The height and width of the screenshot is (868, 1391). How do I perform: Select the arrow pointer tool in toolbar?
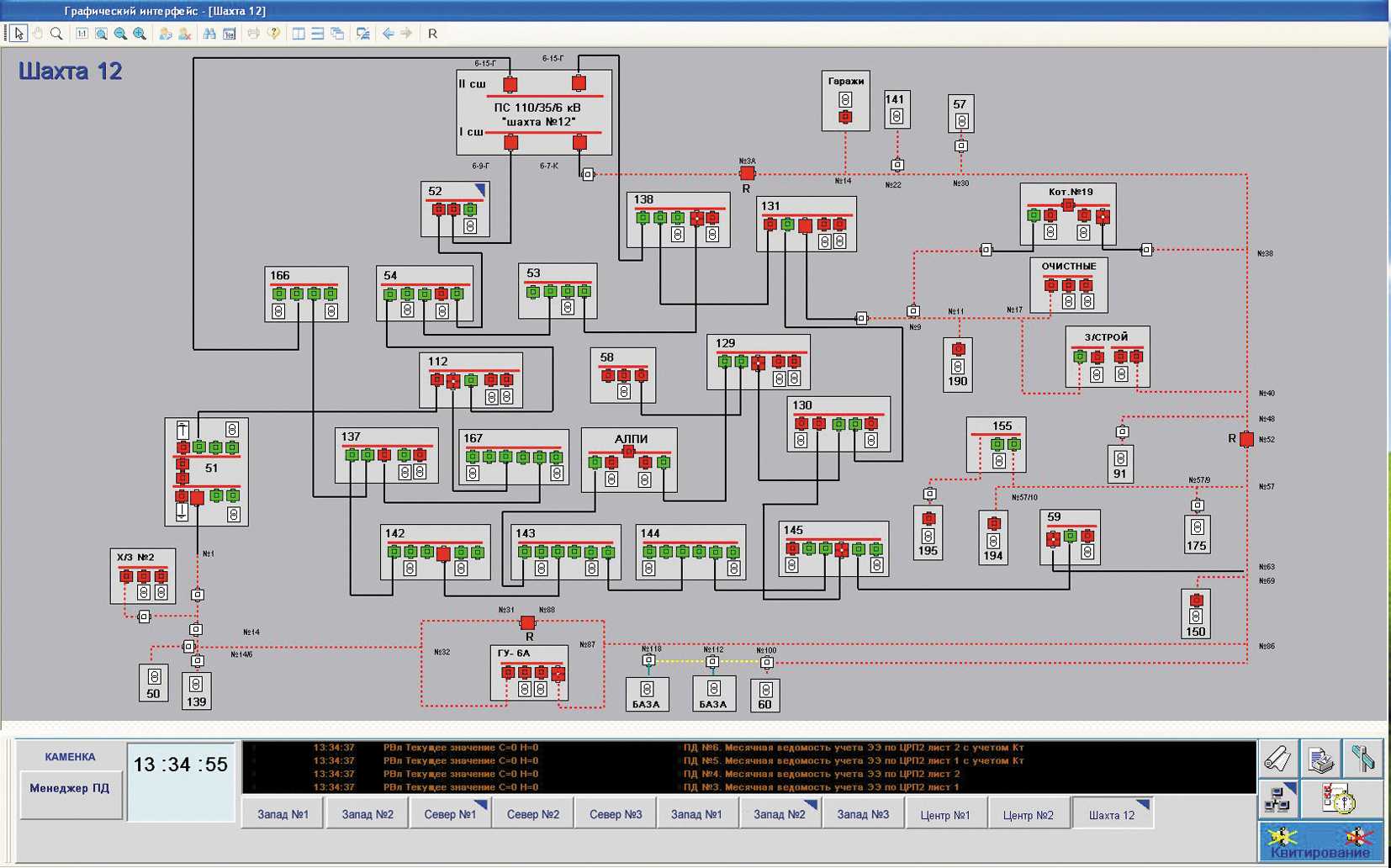click(x=19, y=34)
